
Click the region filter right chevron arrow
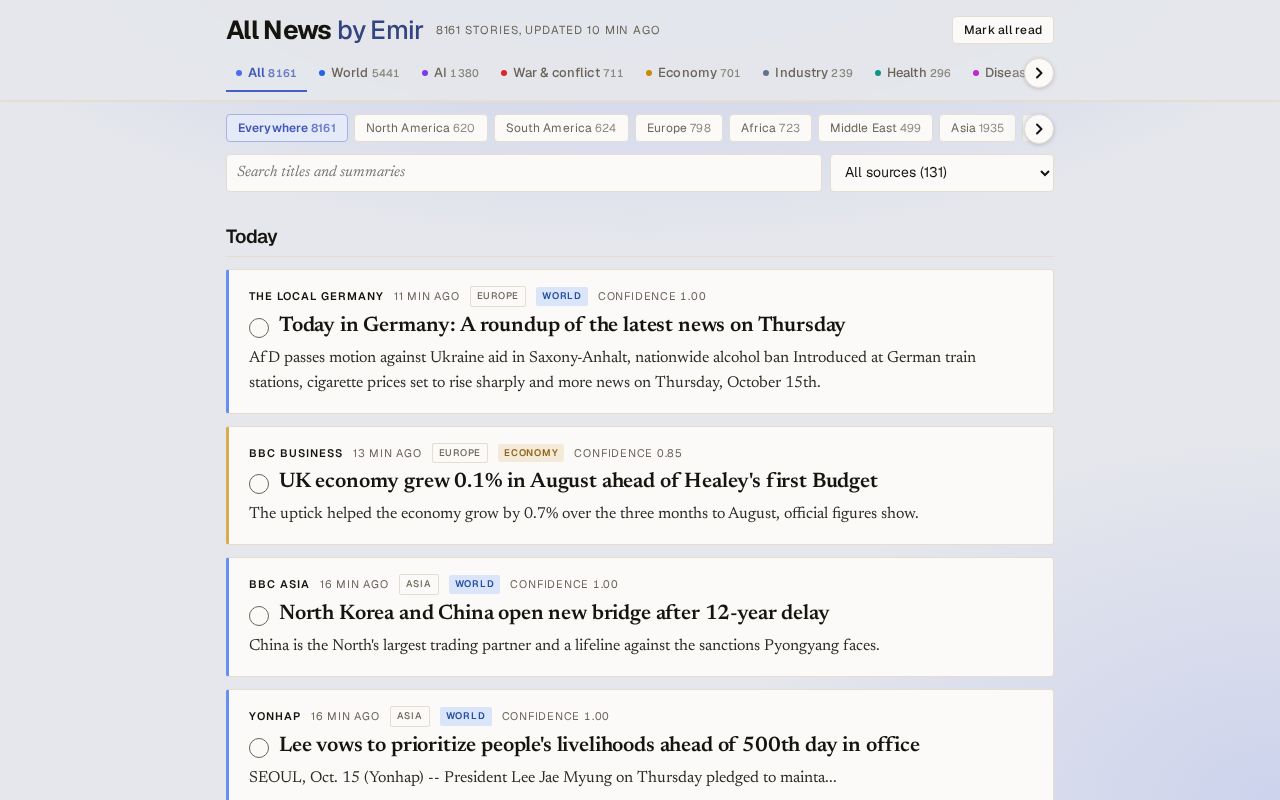click(x=1039, y=129)
